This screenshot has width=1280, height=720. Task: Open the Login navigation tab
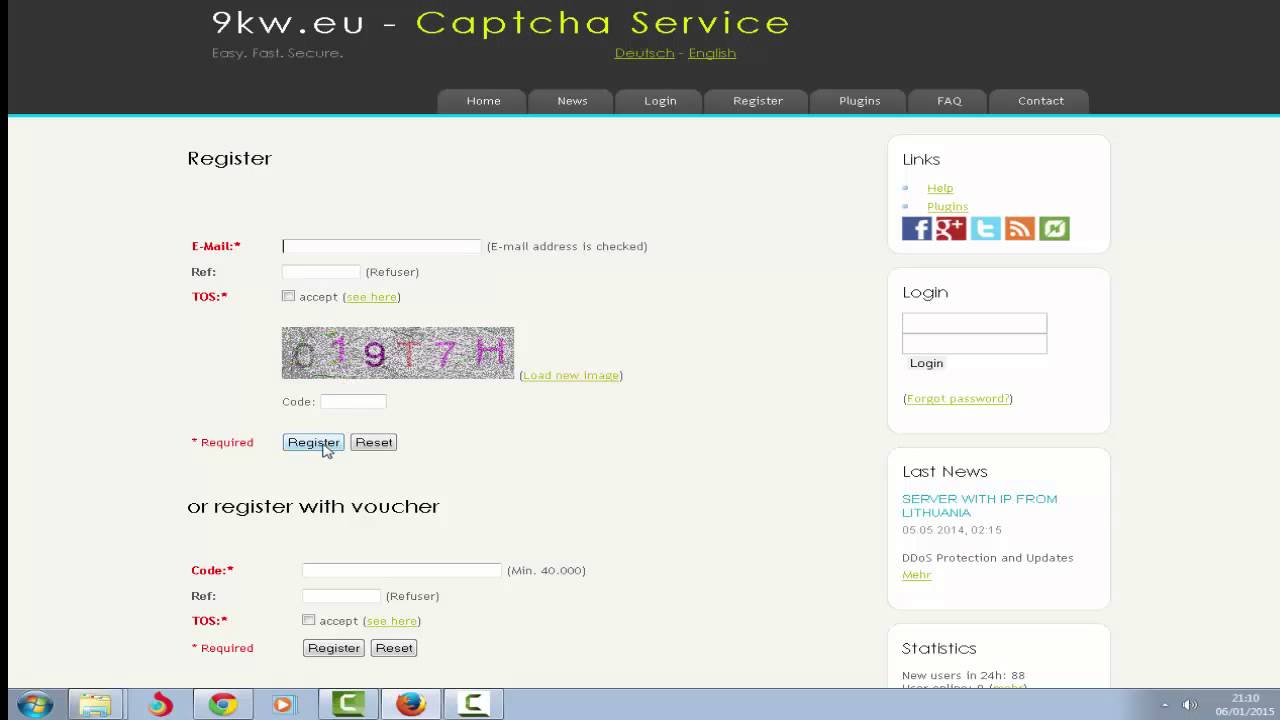click(660, 100)
